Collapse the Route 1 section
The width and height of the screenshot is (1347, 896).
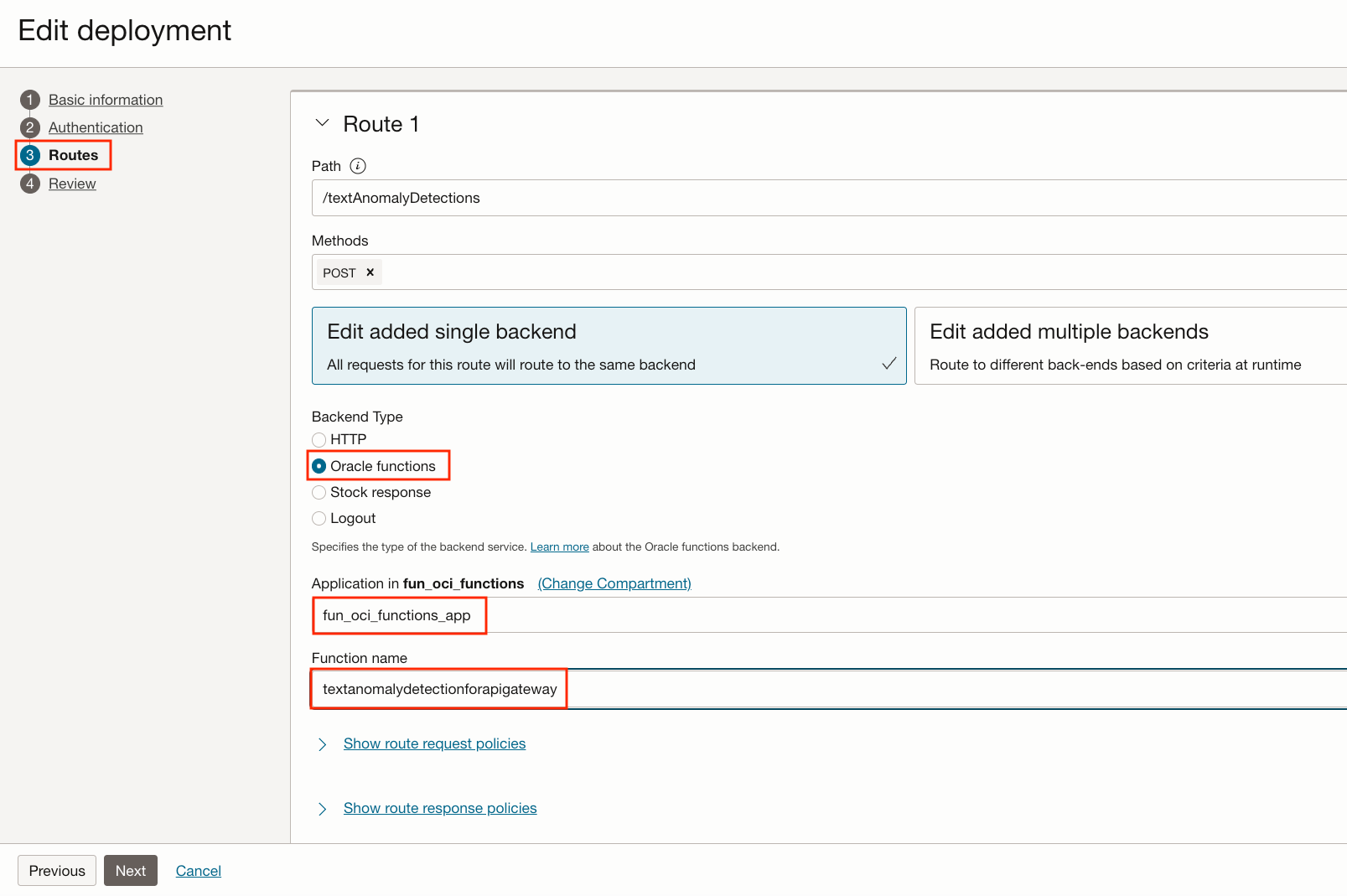point(322,123)
